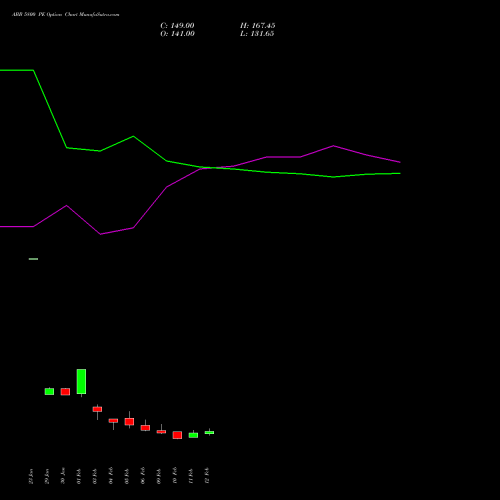Click the green candle for 11 Feb
500x500 pixels.
point(193,435)
